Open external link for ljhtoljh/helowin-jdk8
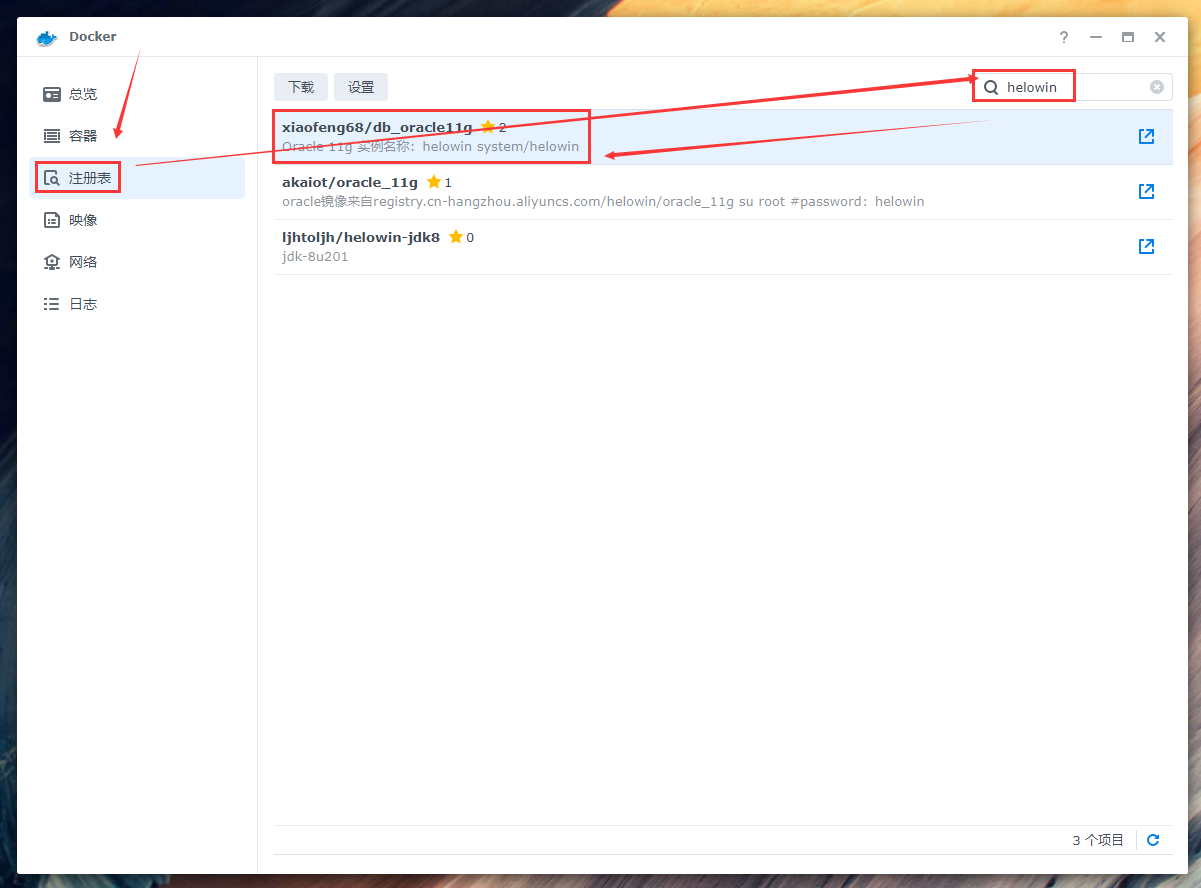 coord(1146,246)
